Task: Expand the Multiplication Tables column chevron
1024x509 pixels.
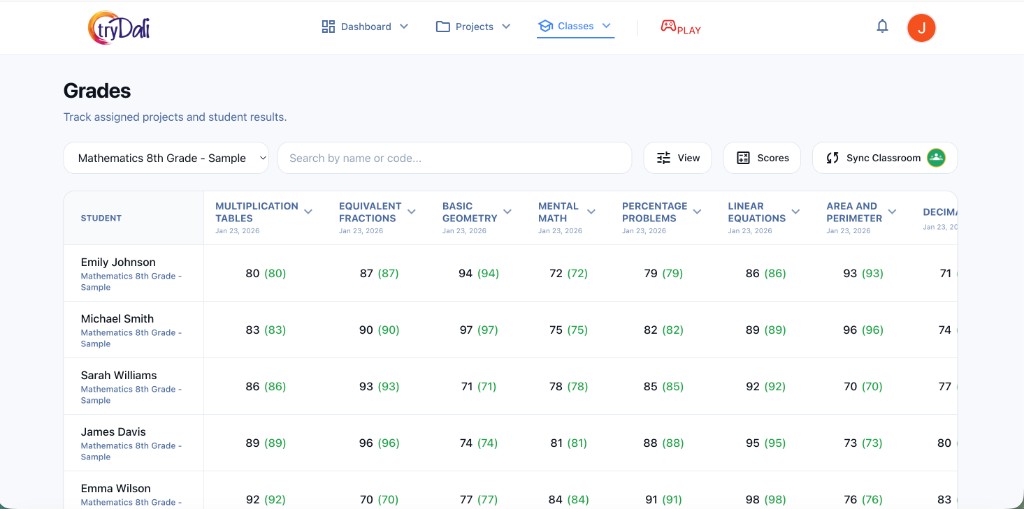Action: [x=308, y=212]
